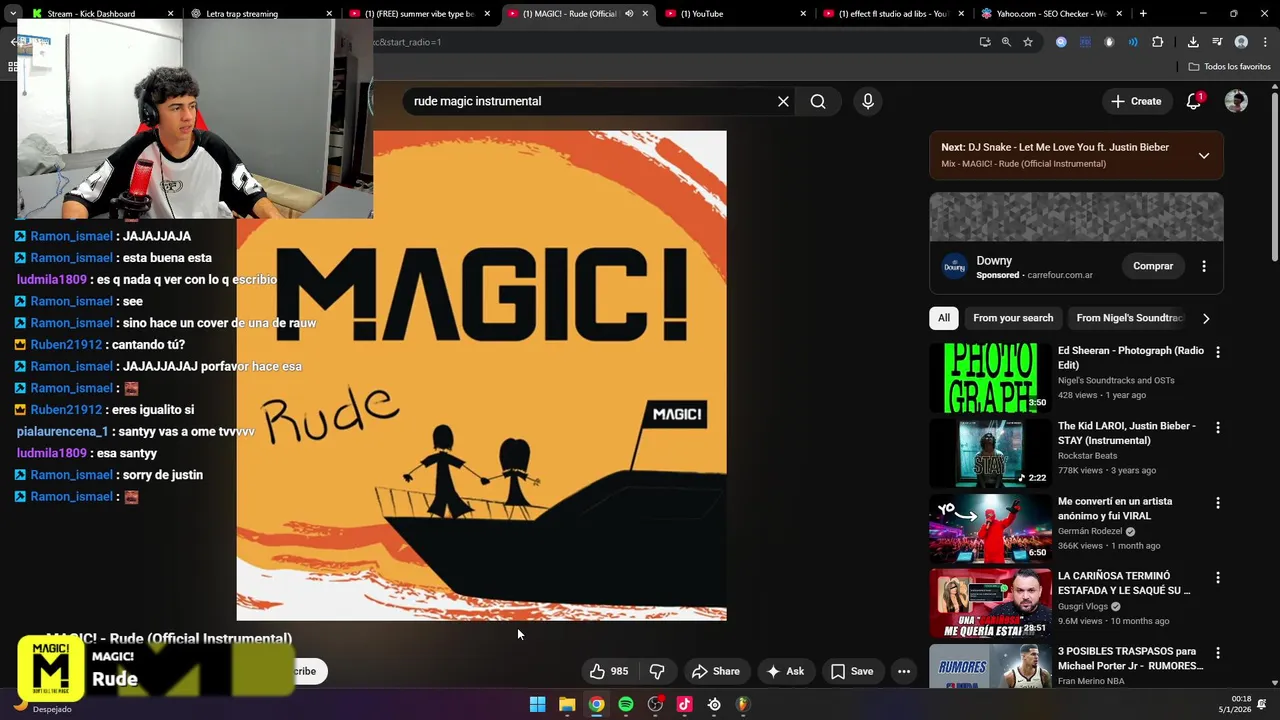The image size is (1280, 720).
Task: Open media controls icon in toolbar
Action: (x=1217, y=42)
